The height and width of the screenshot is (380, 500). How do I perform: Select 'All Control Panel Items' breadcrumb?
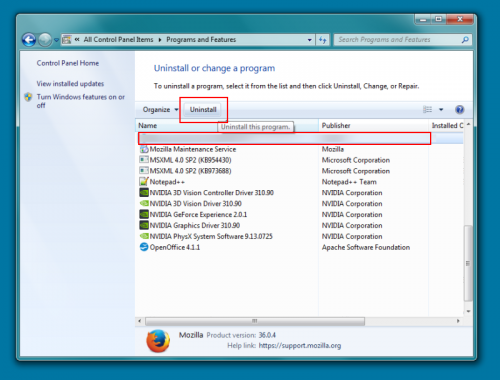click(x=118, y=40)
